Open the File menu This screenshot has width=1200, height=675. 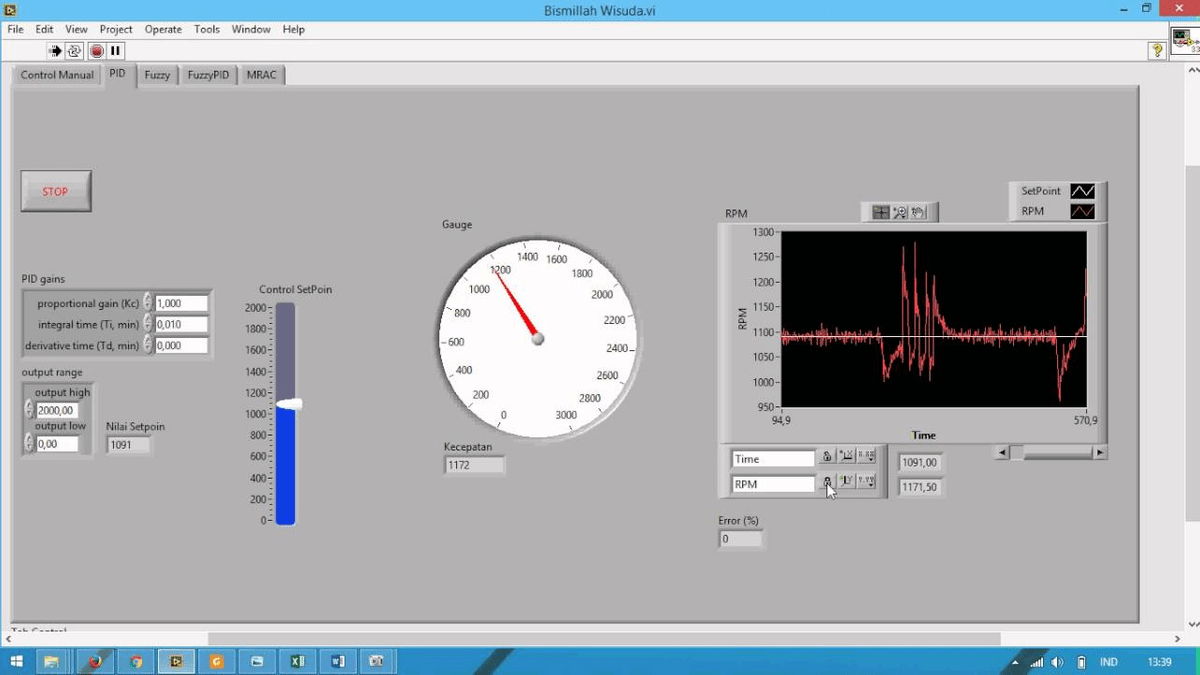(x=16, y=29)
